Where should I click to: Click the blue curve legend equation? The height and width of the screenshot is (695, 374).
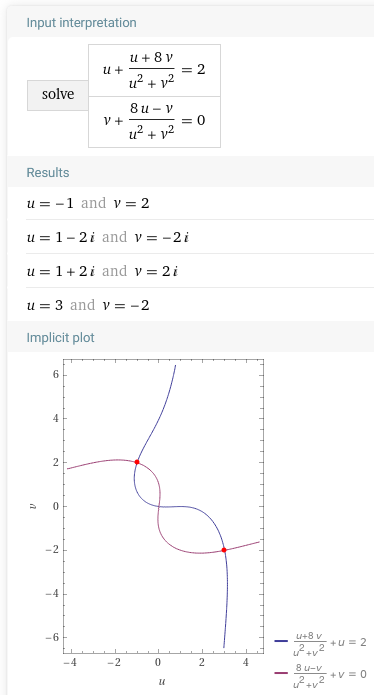(x=330, y=641)
